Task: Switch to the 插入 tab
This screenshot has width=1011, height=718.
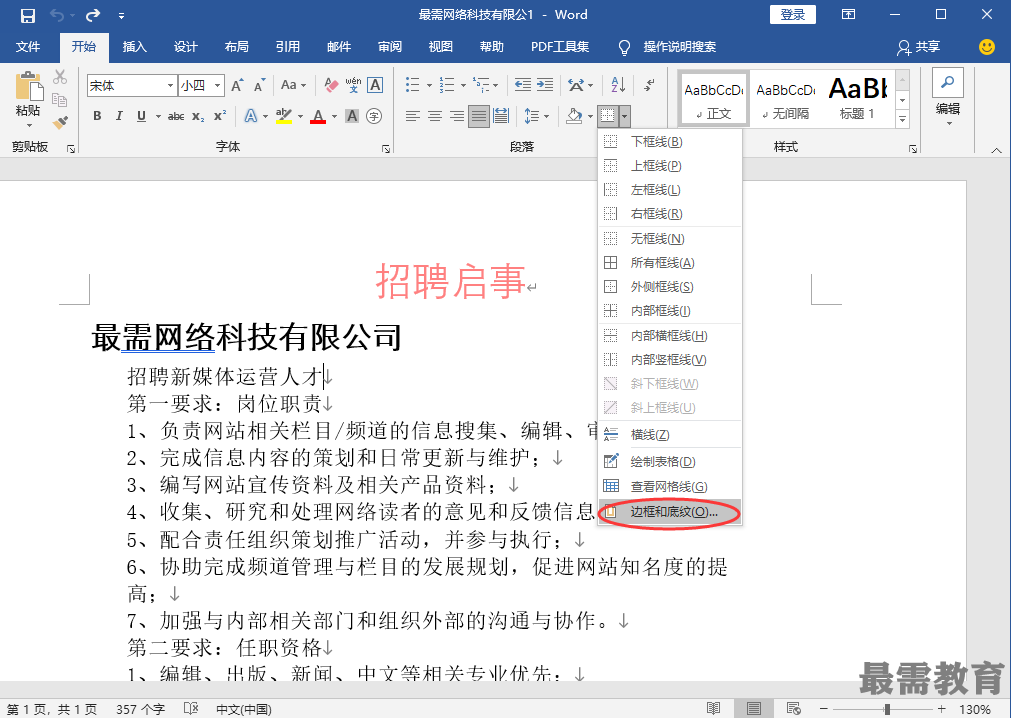Action: tap(135, 46)
